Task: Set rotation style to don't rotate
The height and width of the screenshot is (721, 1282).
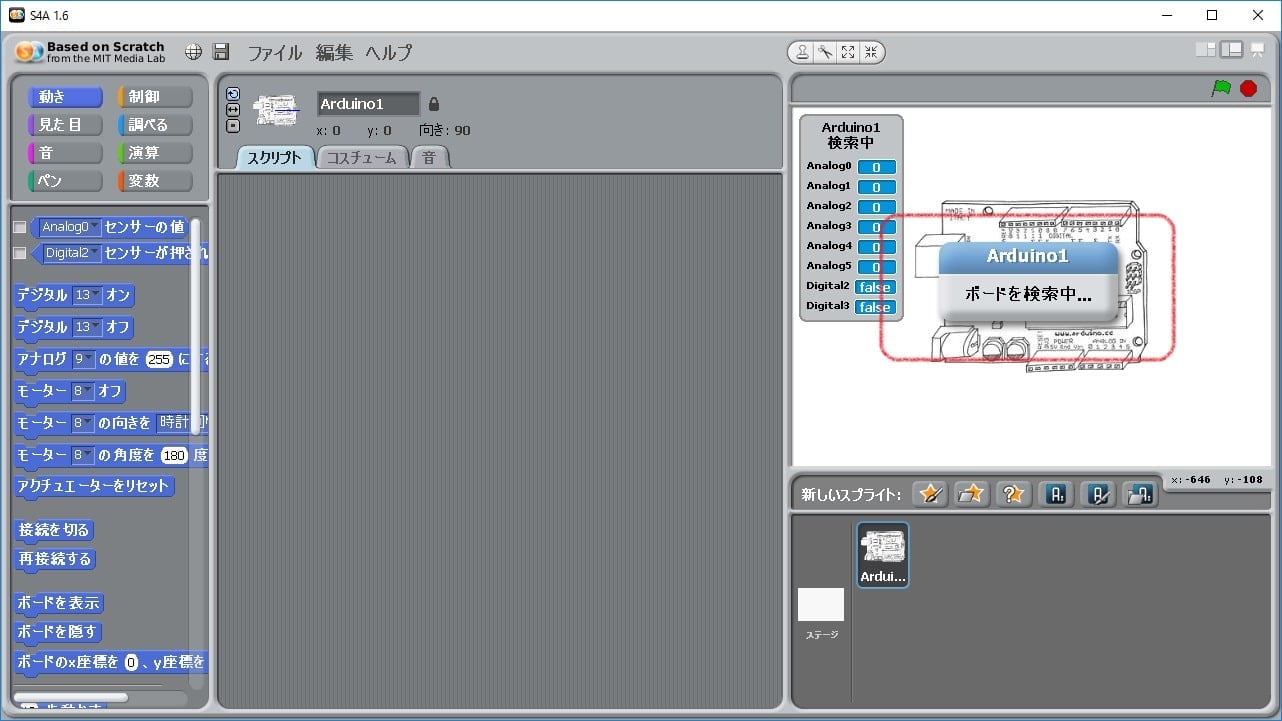Action: point(233,126)
